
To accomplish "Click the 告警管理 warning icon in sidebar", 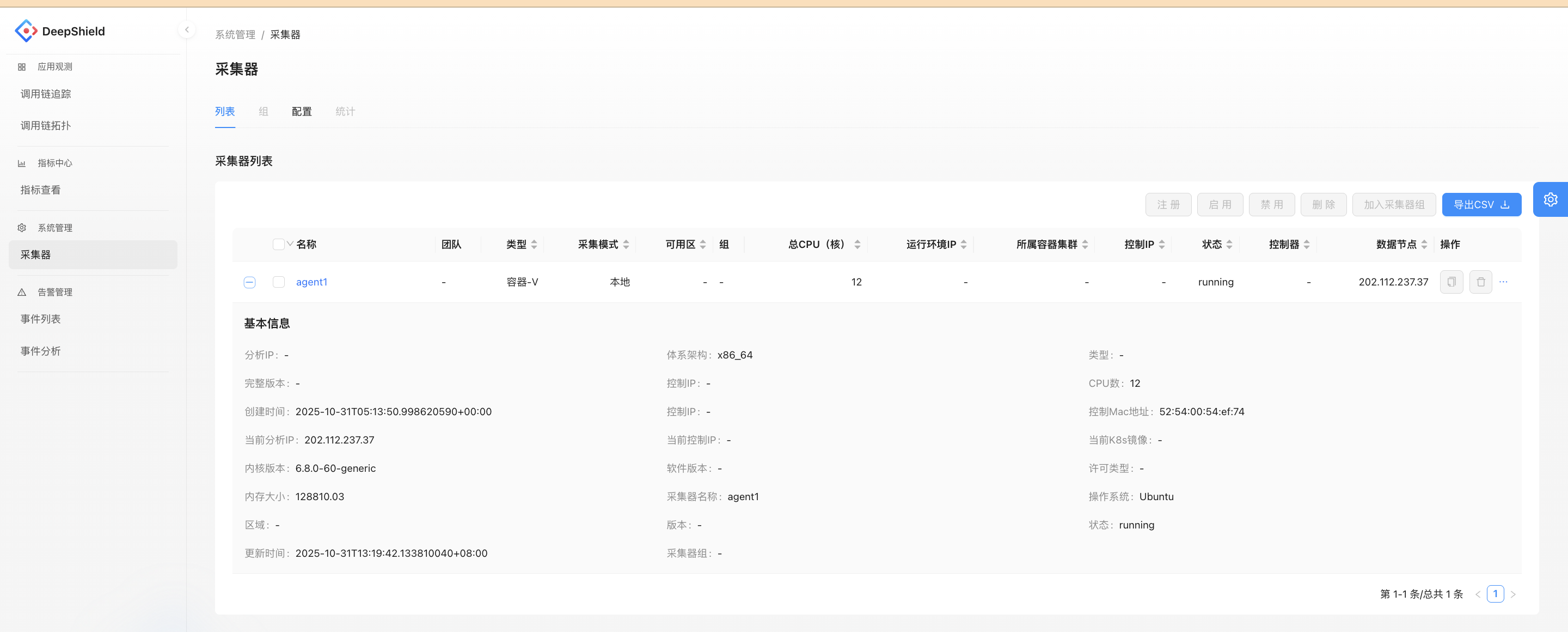I will coord(21,291).
